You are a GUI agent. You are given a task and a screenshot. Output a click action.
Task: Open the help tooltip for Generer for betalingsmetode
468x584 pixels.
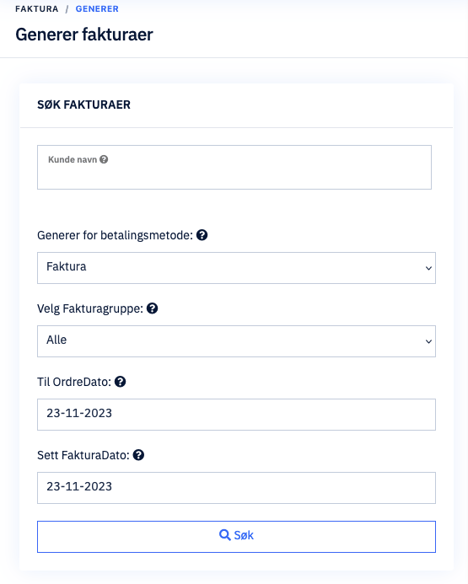point(202,235)
